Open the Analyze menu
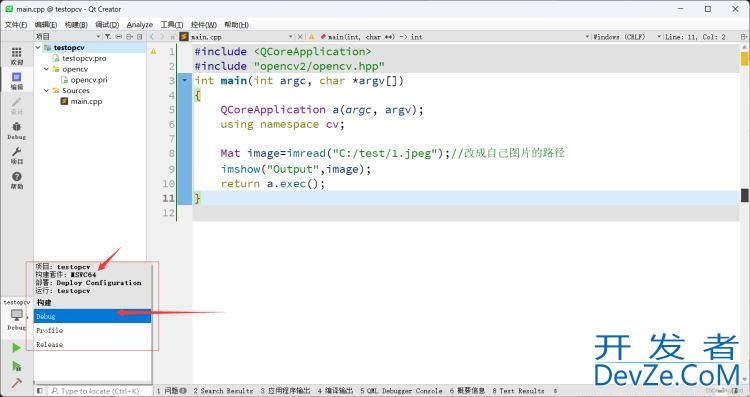Viewport: 750px width, 397px height. pyautogui.click(x=140, y=24)
